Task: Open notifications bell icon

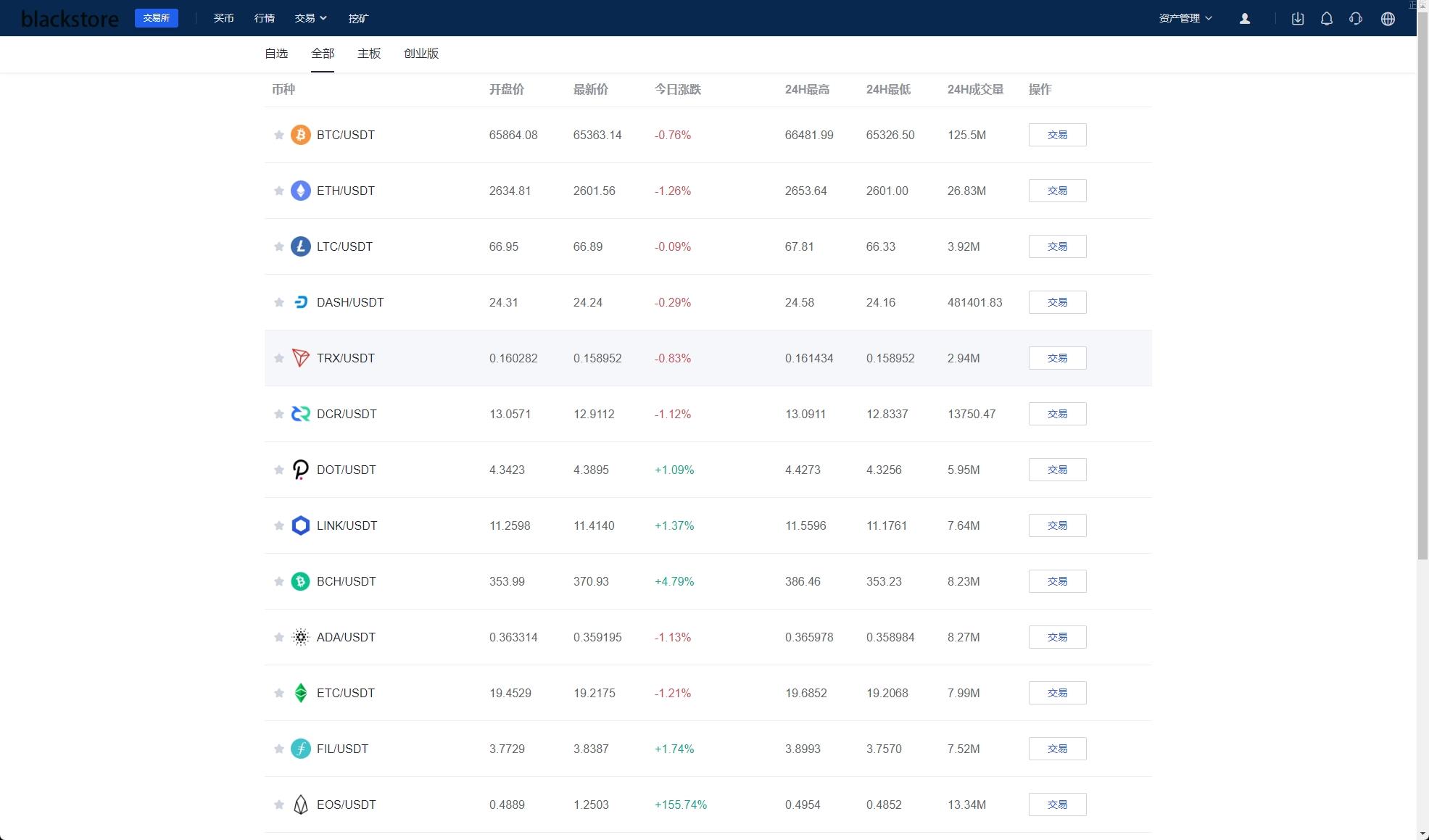Action: pos(1326,19)
